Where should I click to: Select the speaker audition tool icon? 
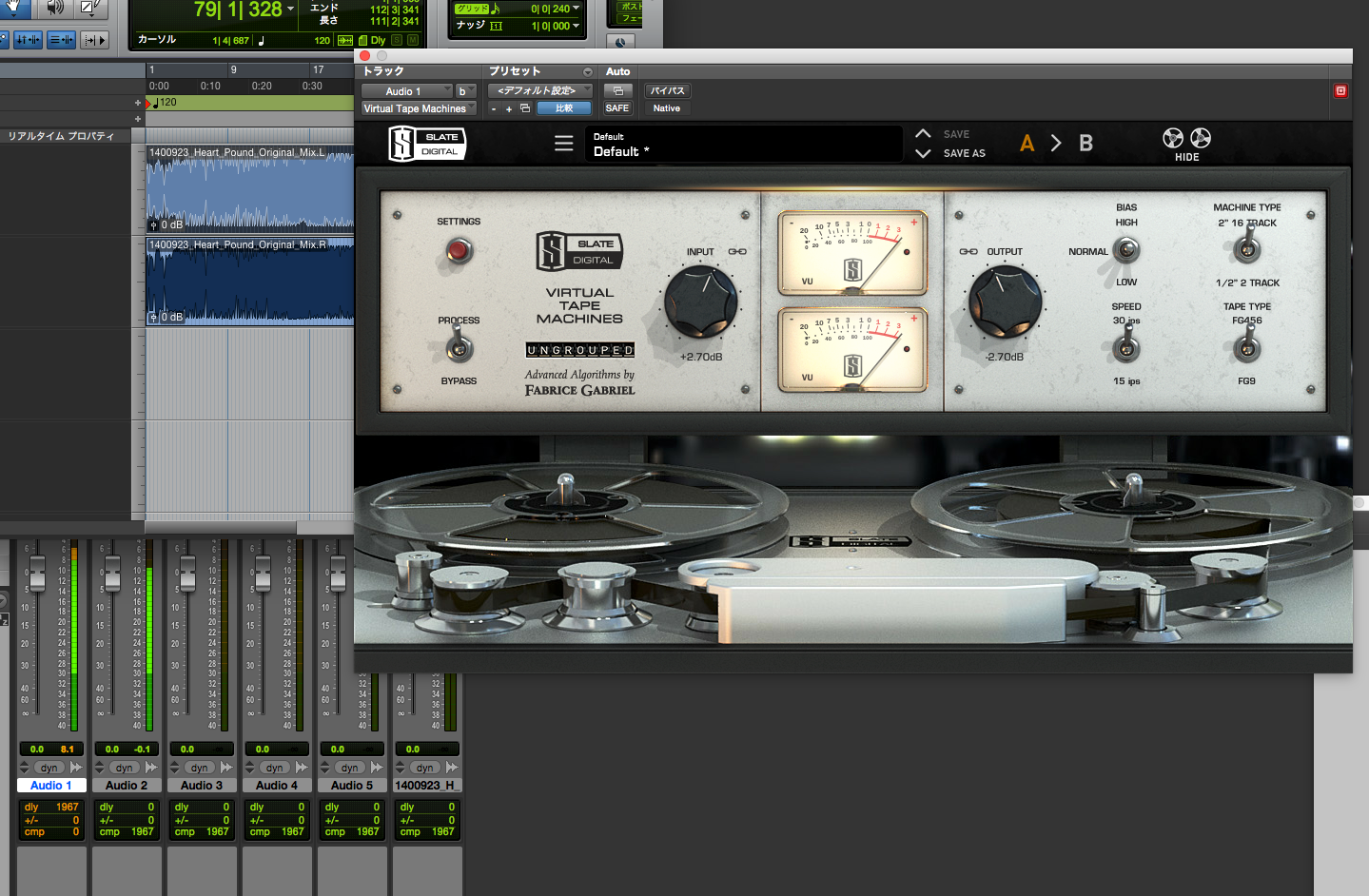[55, 8]
